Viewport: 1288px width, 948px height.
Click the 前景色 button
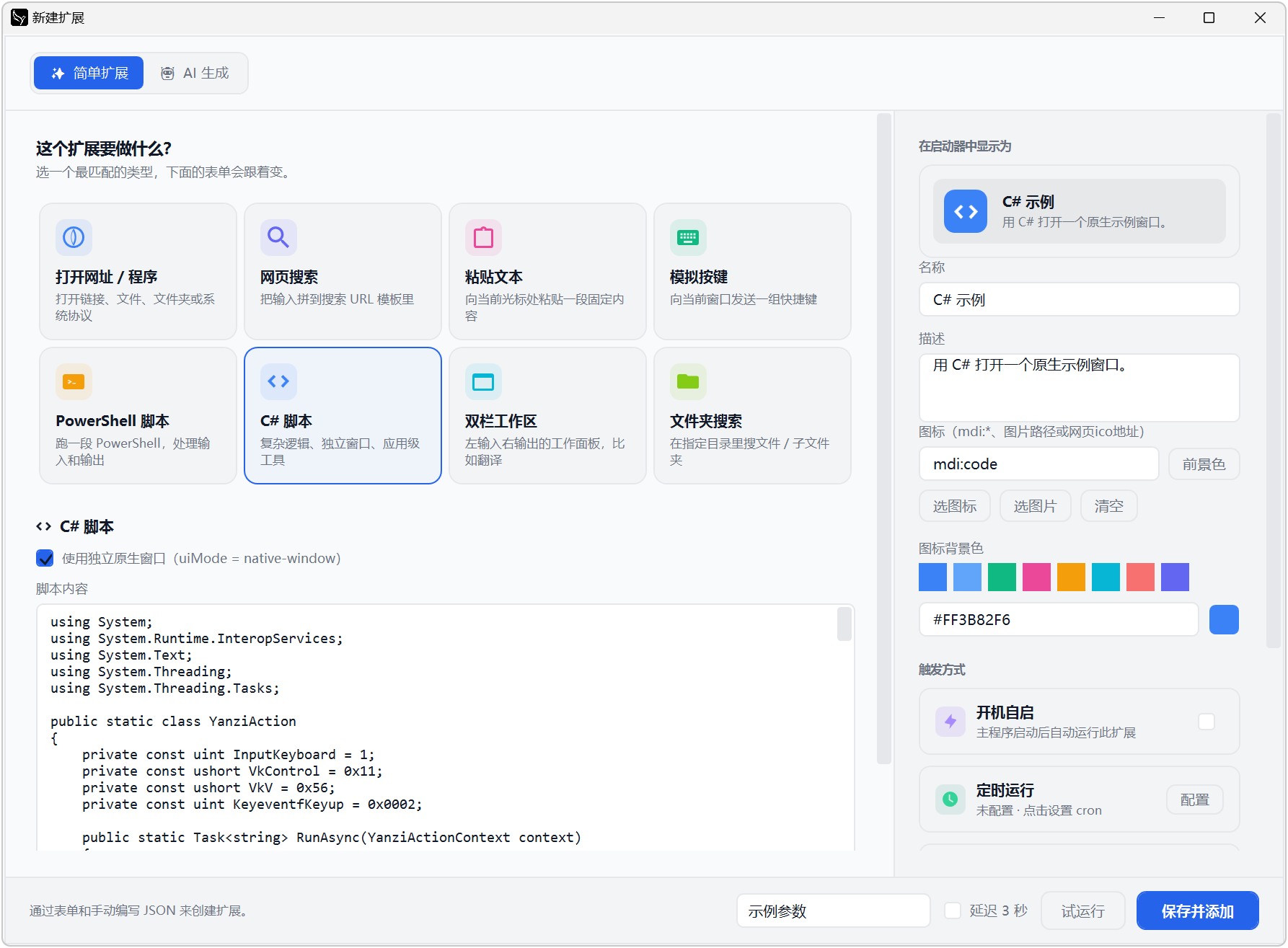pos(1204,464)
